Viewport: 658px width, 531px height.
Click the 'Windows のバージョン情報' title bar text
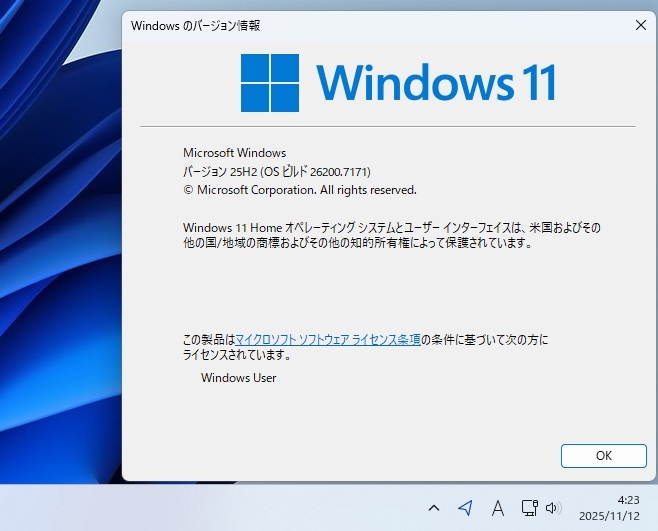tap(196, 26)
